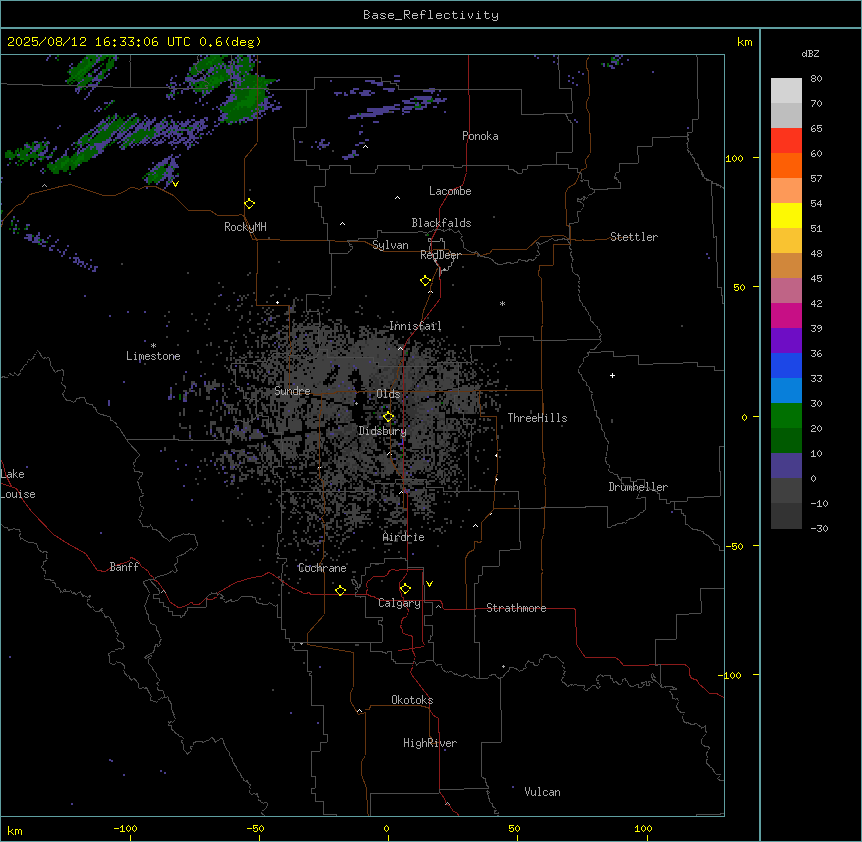Pick the white swatch between 80 and 70 dBZ
862x842 pixels.
tap(786, 91)
